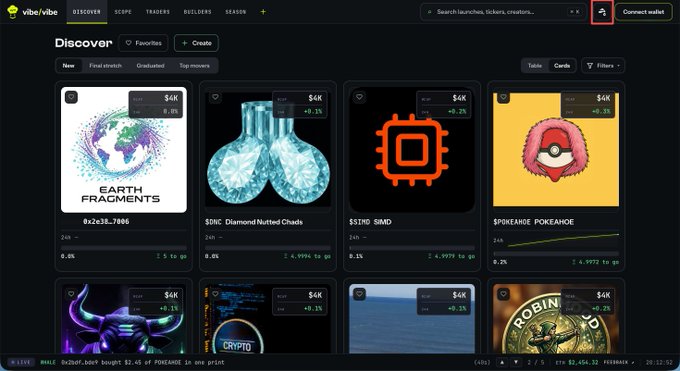Click the FEEDBACK link in the status bar
Screen dimensions: 680x371
click(619, 362)
